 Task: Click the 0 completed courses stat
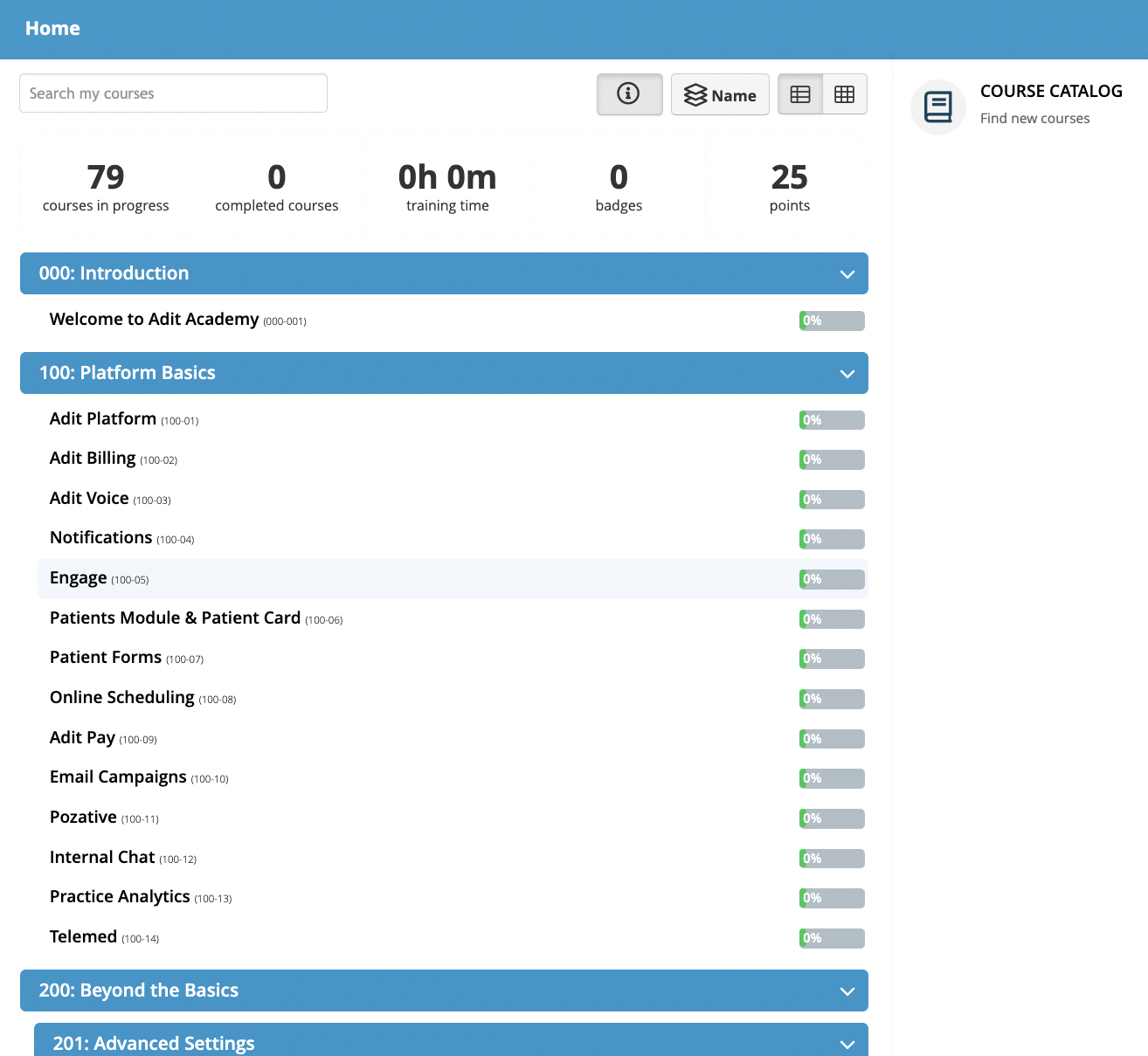click(x=277, y=186)
